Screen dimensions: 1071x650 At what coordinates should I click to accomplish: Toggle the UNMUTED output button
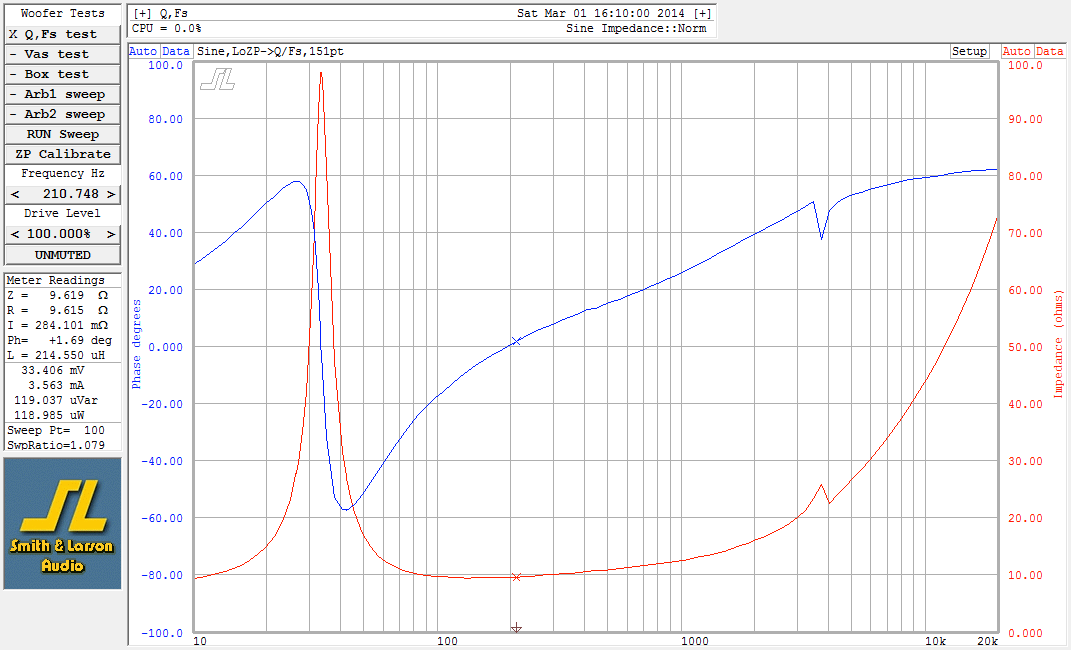(x=62, y=255)
